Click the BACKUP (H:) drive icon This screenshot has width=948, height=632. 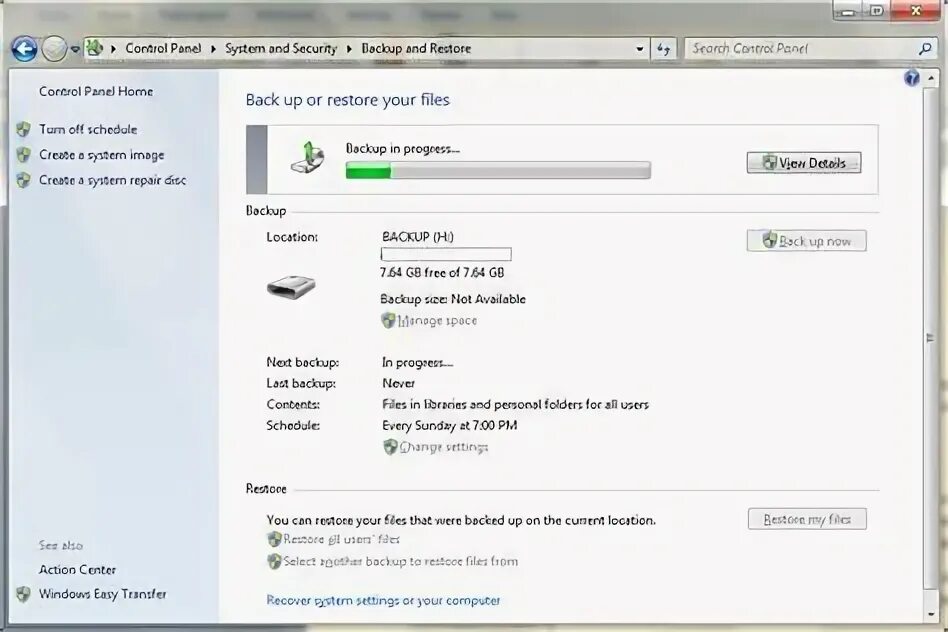click(291, 287)
